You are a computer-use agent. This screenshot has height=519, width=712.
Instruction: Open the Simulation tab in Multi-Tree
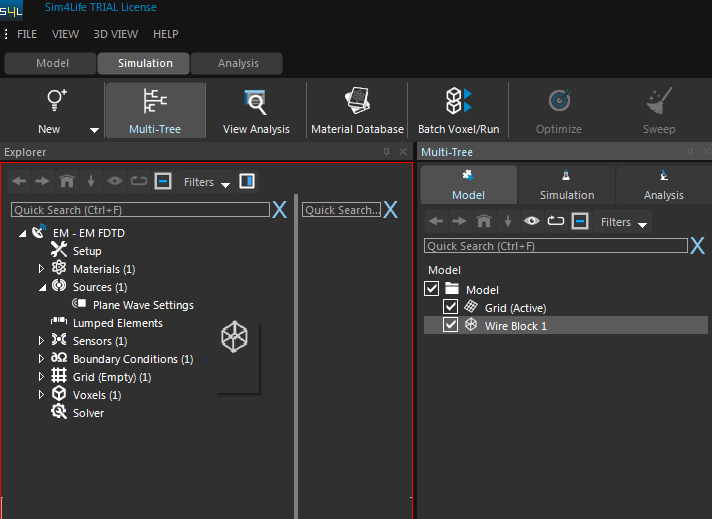tap(567, 185)
